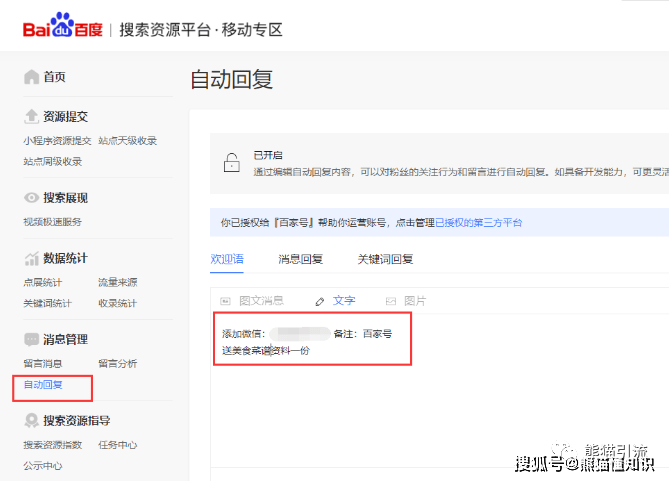This screenshot has width=669, height=481.
Task: Go to 小程序资源提交
Action: (x=57, y=140)
